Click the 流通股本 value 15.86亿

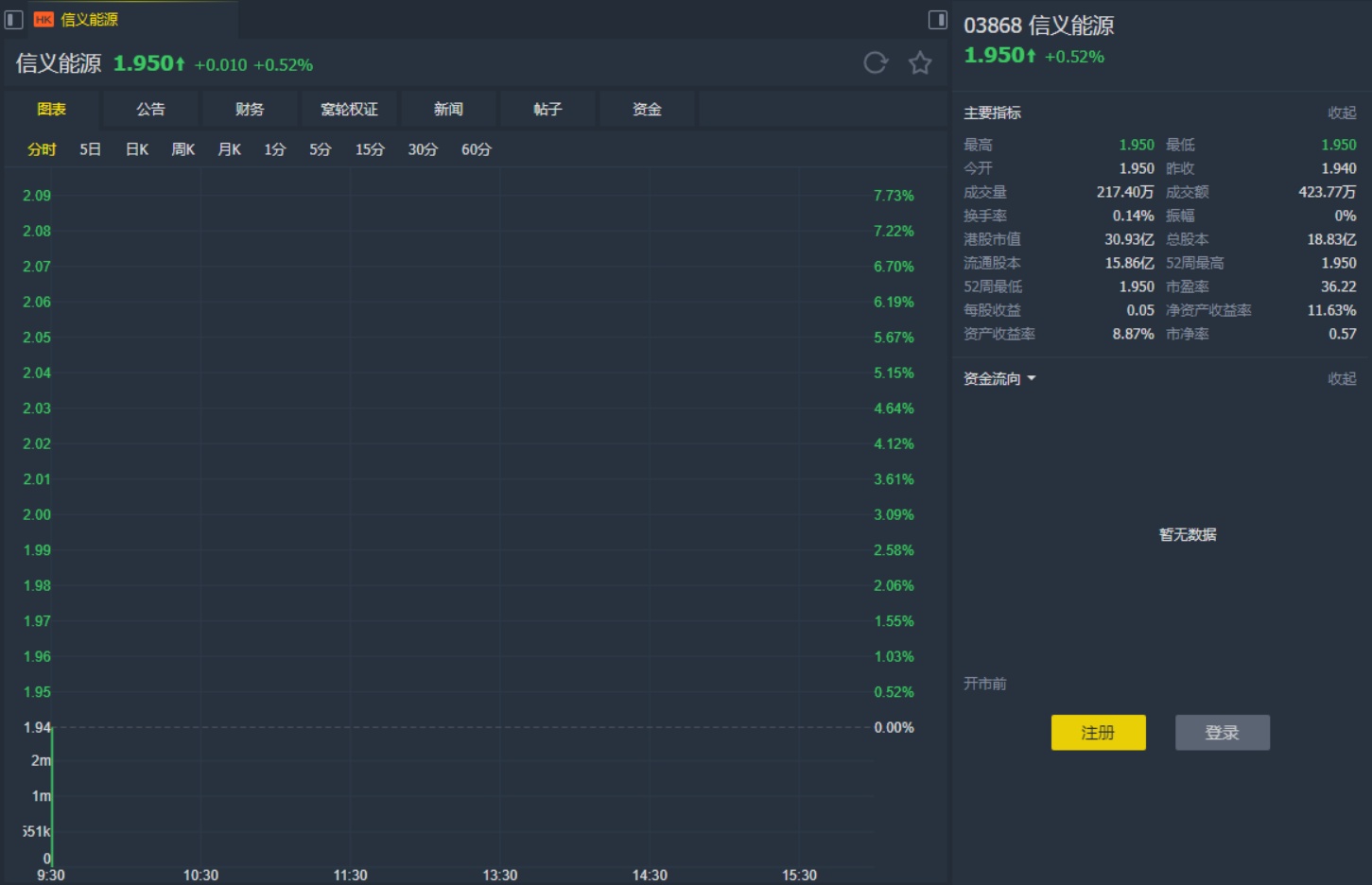[1130, 263]
